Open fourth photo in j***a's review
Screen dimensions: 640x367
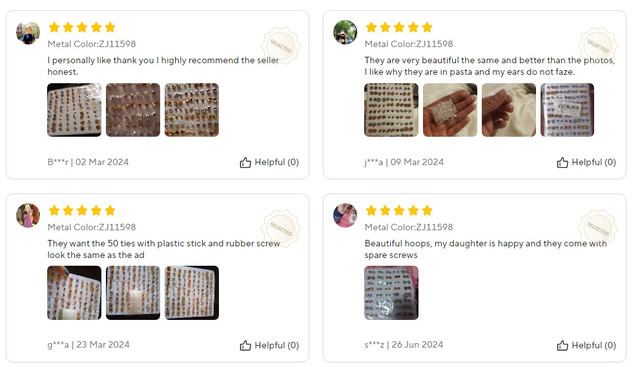coord(567,110)
